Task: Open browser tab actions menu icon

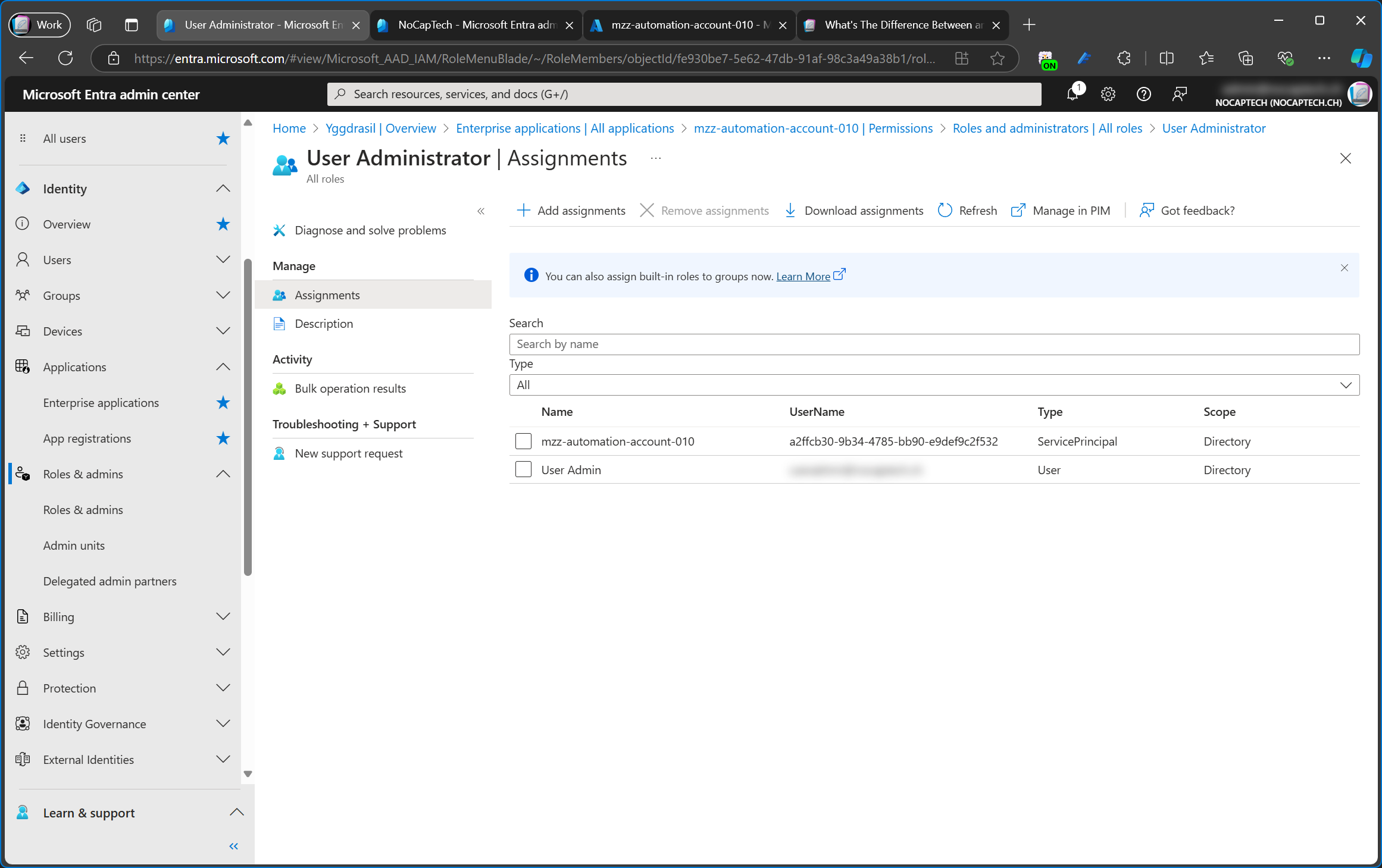Action: coord(131,25)
